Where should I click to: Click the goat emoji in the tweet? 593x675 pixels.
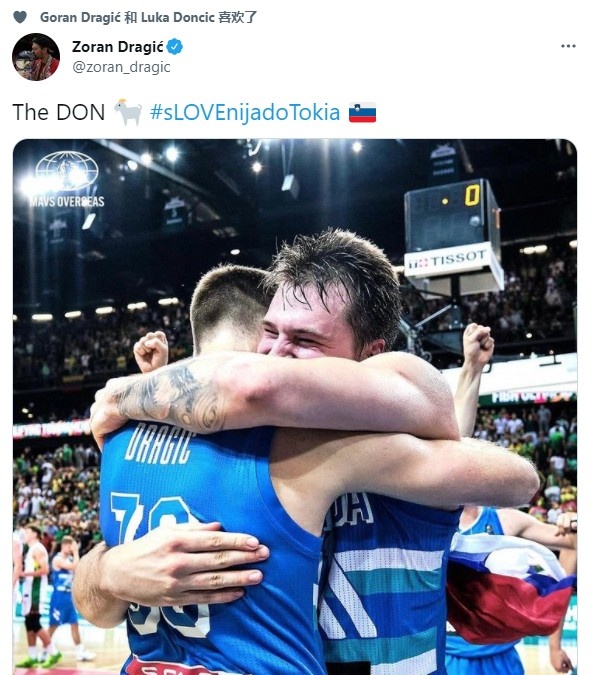tap(128, 112)
